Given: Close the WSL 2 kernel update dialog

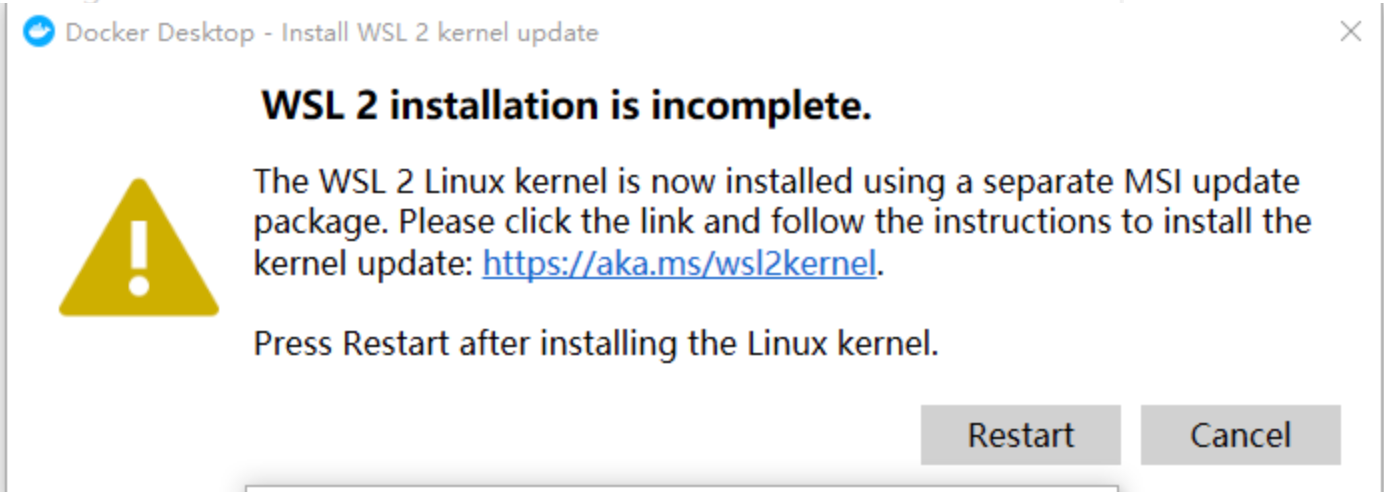Looking at the screenshot, I should [x=1351, y=32].
